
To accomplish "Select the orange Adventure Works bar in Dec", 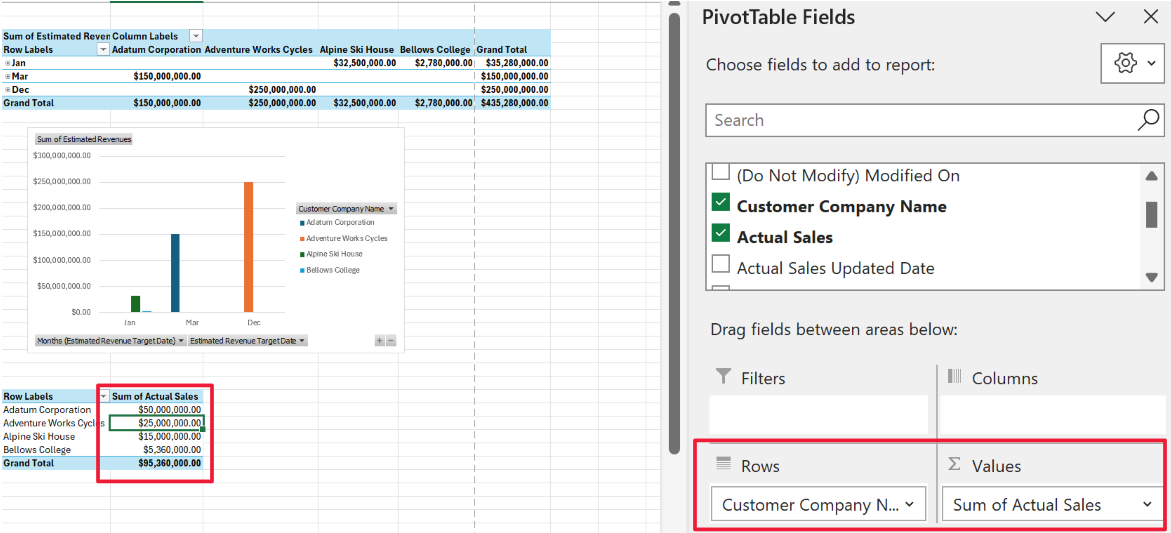I will click(249, 246).
